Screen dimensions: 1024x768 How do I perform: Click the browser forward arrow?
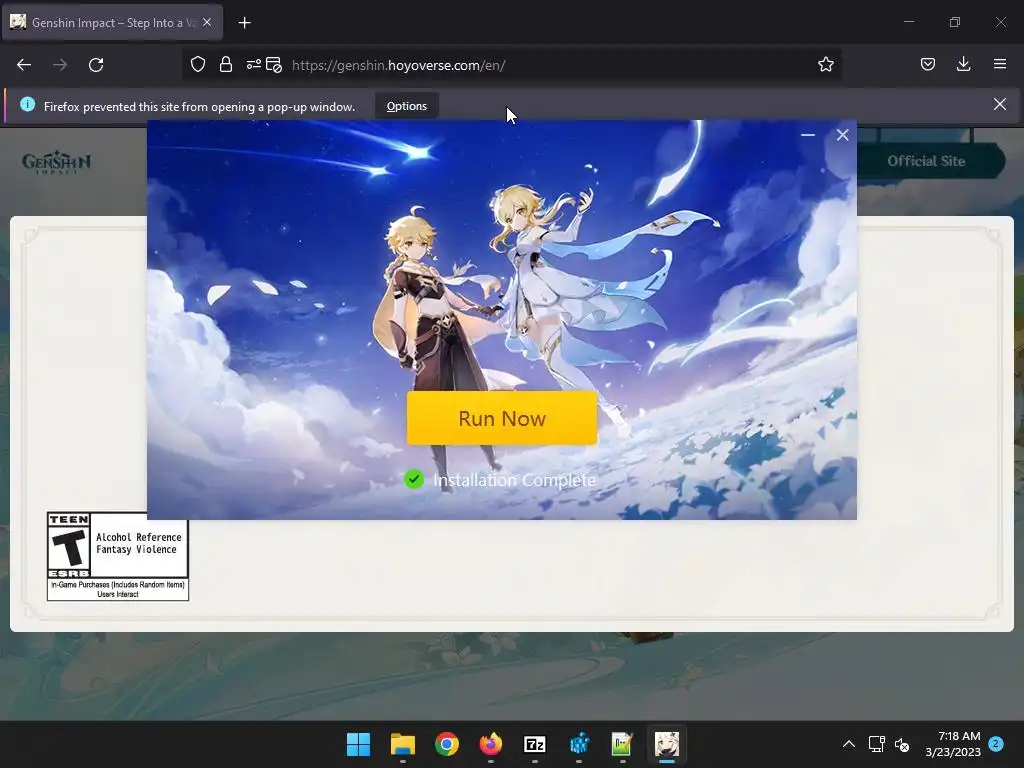(60, 65)
